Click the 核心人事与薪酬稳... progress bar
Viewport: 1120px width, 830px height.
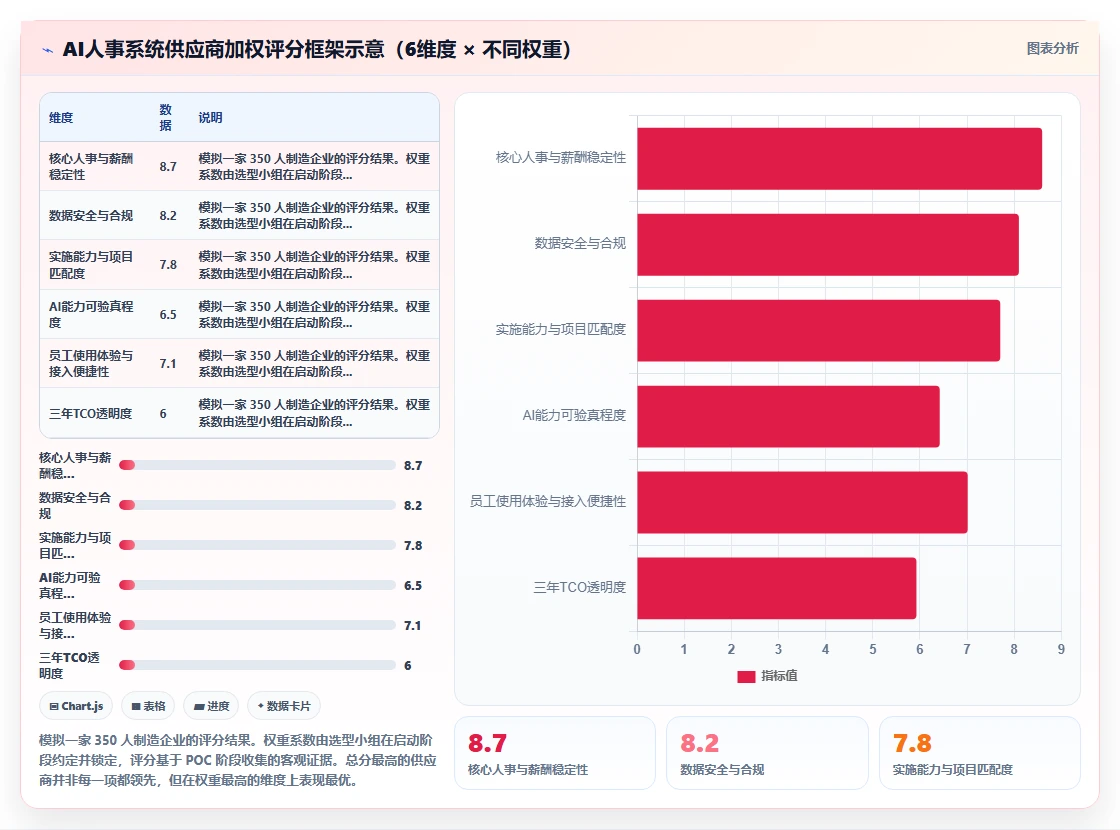257,465
